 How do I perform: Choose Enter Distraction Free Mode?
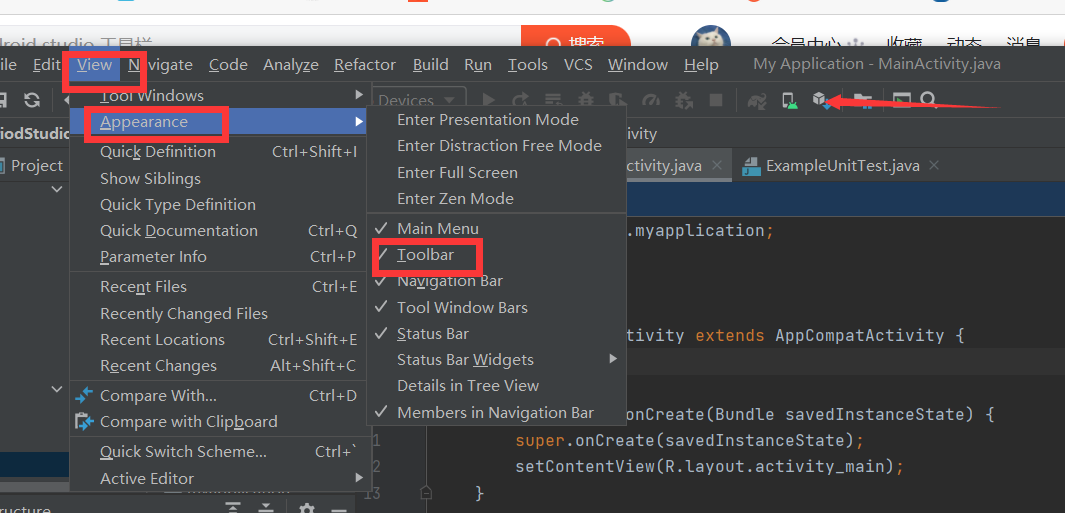coord(497,145)
